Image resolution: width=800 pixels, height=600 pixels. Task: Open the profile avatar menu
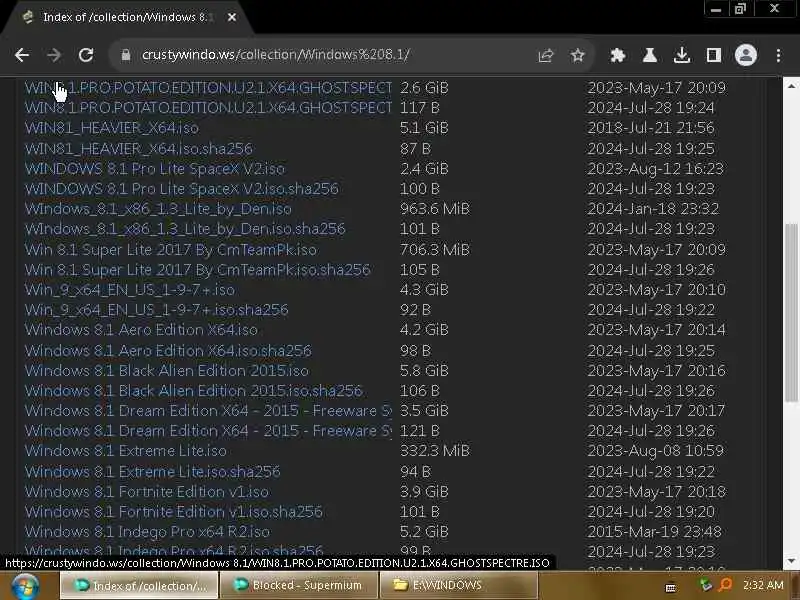click(x=745, y=55)
